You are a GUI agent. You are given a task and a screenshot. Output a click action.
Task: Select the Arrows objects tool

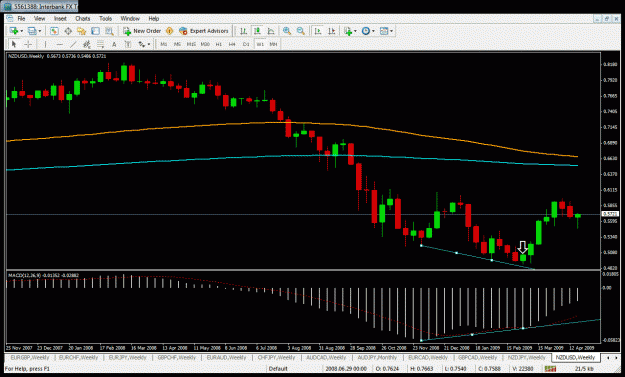[x=142, y=44]
